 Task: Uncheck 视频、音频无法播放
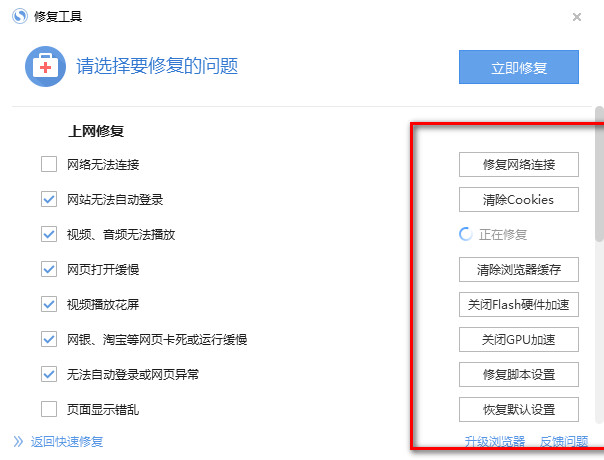point(49,234)
